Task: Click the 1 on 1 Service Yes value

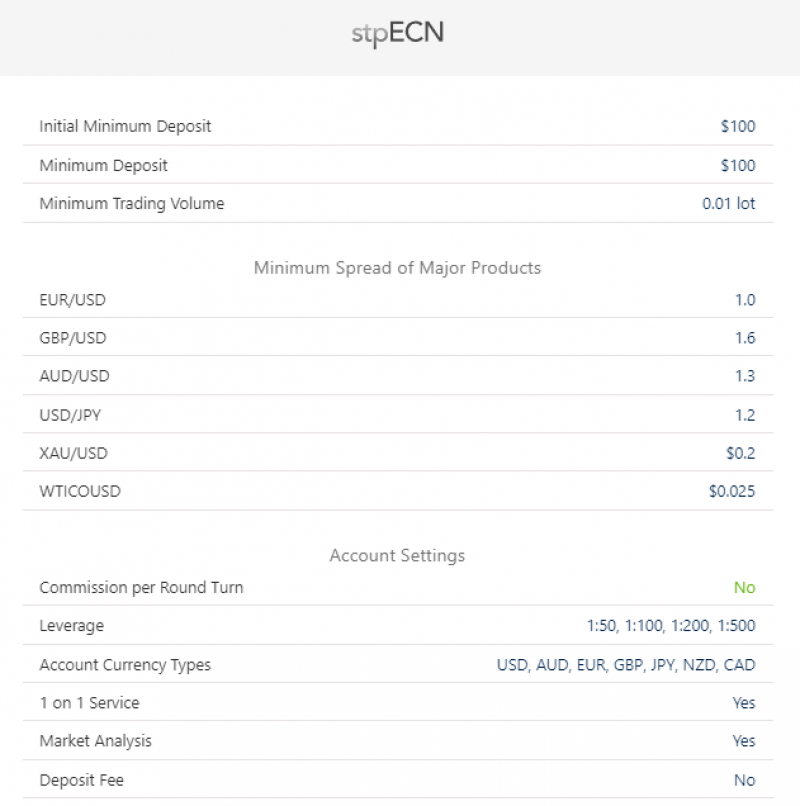Action: click(x=743, y=703)
